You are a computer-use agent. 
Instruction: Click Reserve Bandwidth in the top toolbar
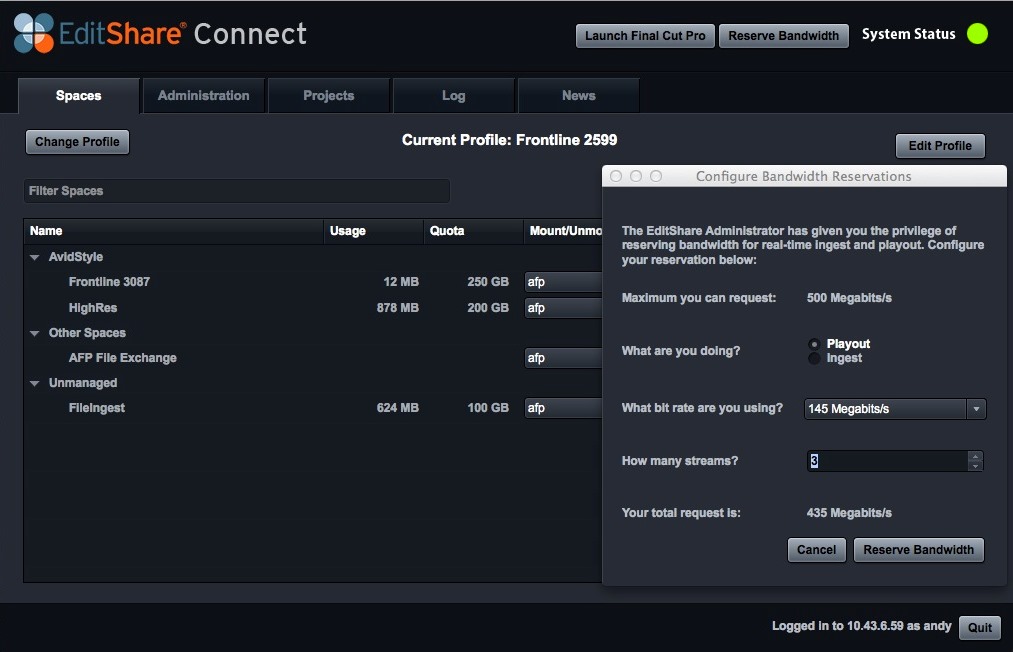tap(784, 36)
